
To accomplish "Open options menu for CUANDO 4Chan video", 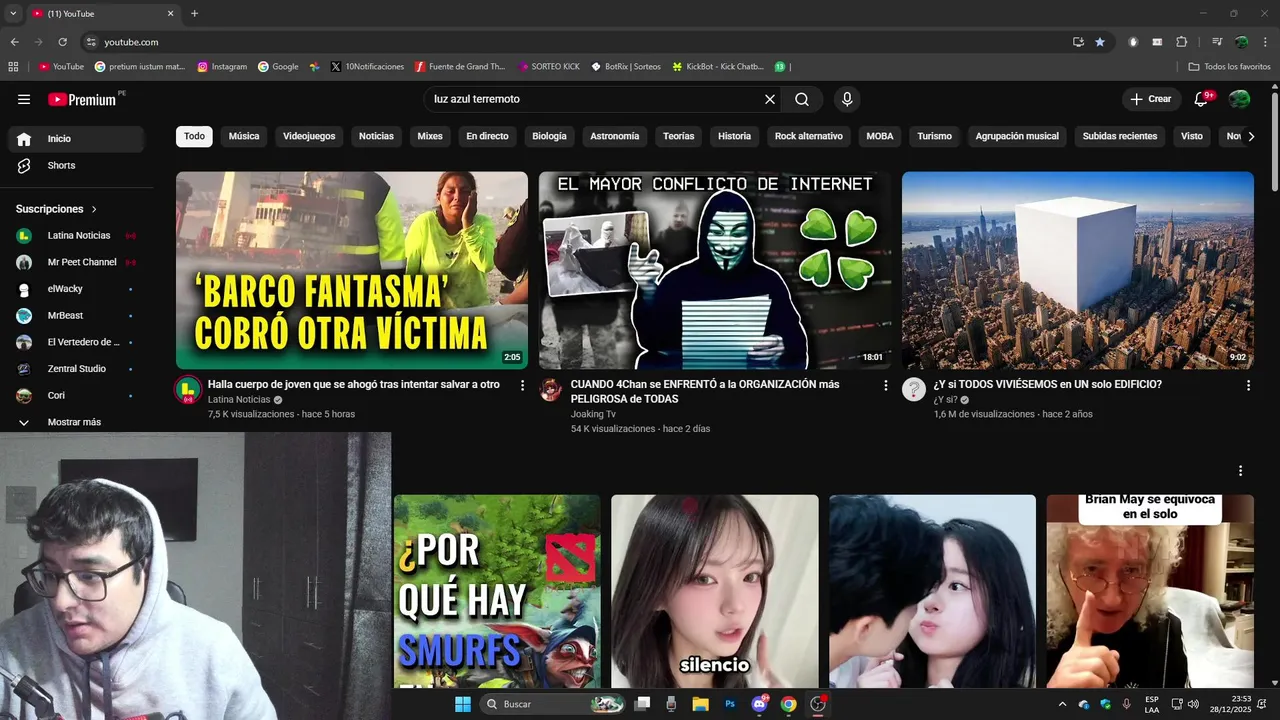I will [x=885, y=385].
